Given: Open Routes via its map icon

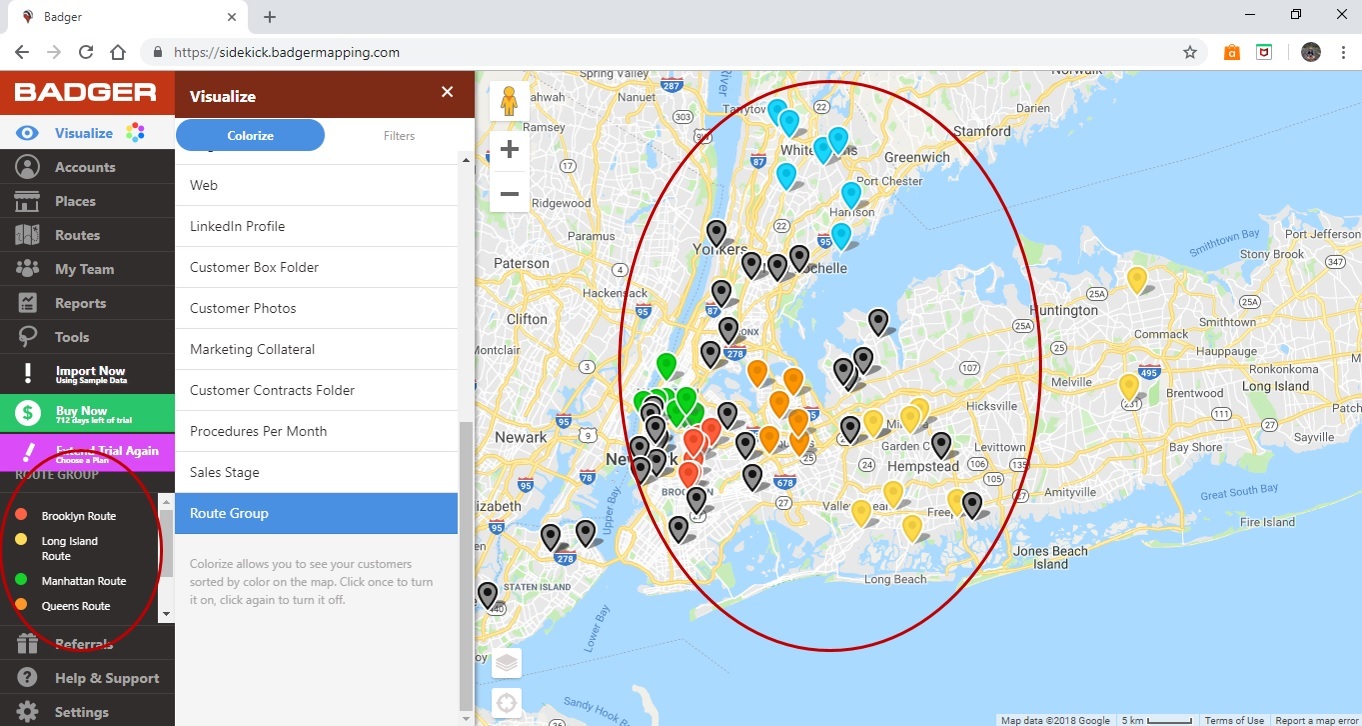Looking at the screenshot, I should click(27, 235).
